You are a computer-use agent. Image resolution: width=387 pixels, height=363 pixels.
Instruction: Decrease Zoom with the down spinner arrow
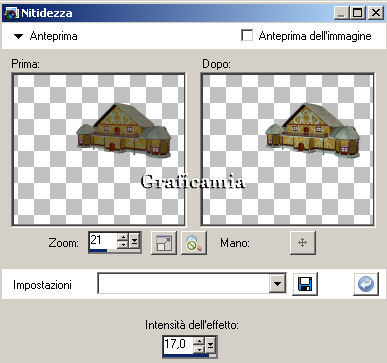123,244
